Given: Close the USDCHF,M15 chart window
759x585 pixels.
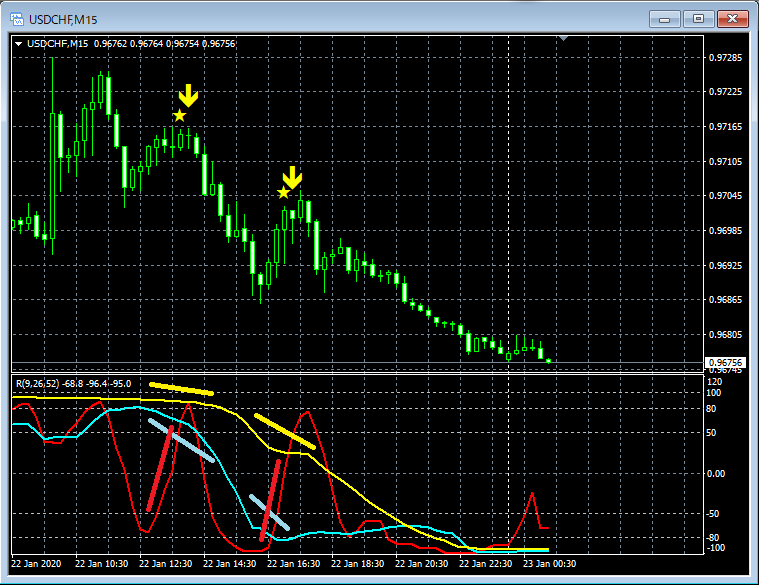Looking at the screenshot, I should click(732, 19).
